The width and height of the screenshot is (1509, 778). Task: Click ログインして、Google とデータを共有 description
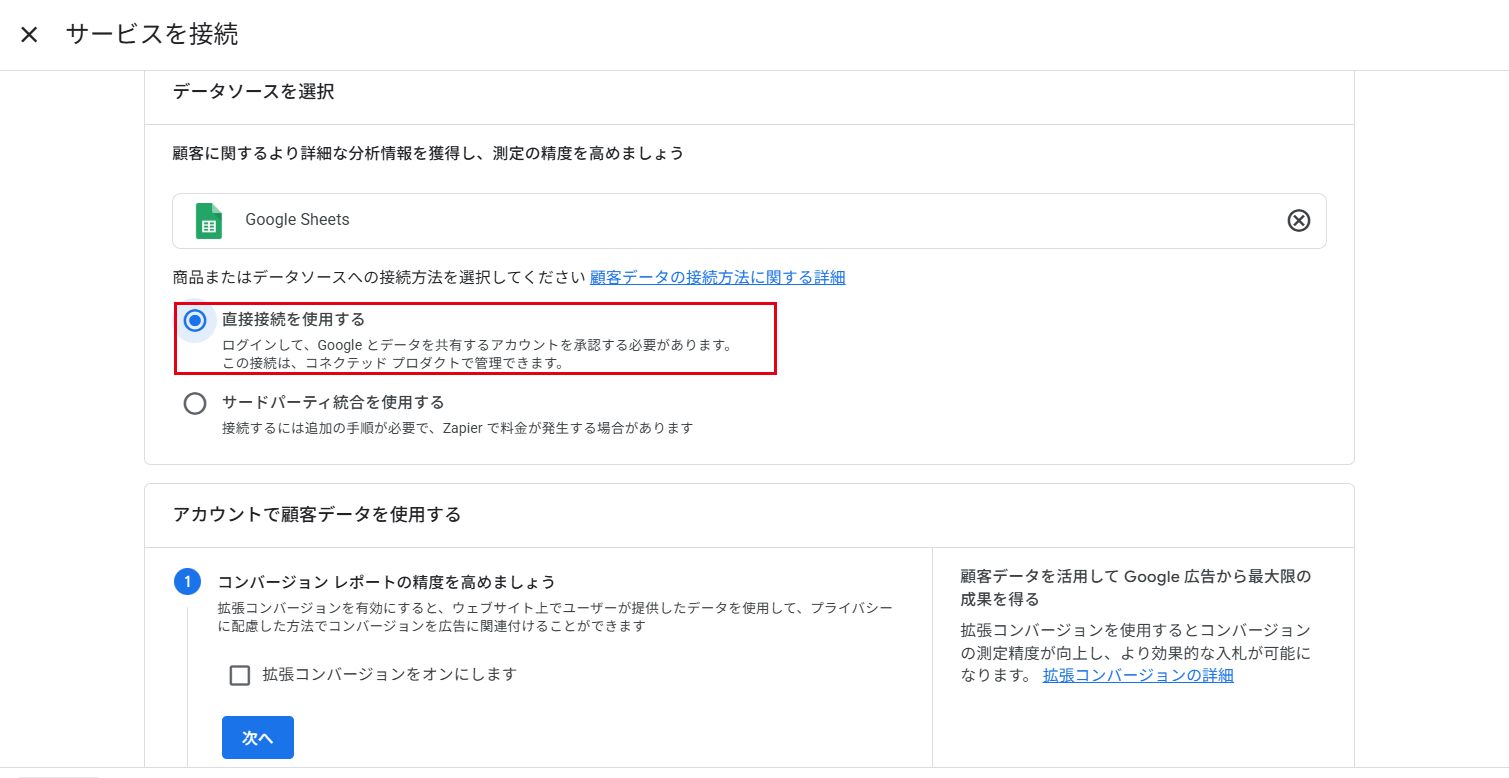tap(478, 354)
